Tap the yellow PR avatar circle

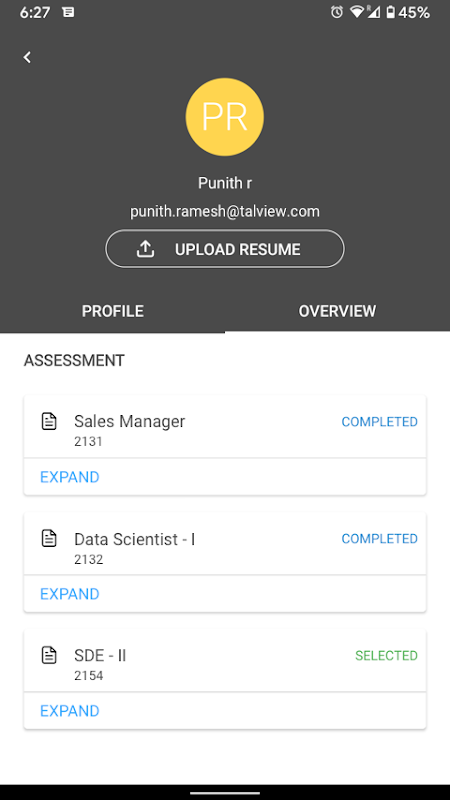point(224,117)
